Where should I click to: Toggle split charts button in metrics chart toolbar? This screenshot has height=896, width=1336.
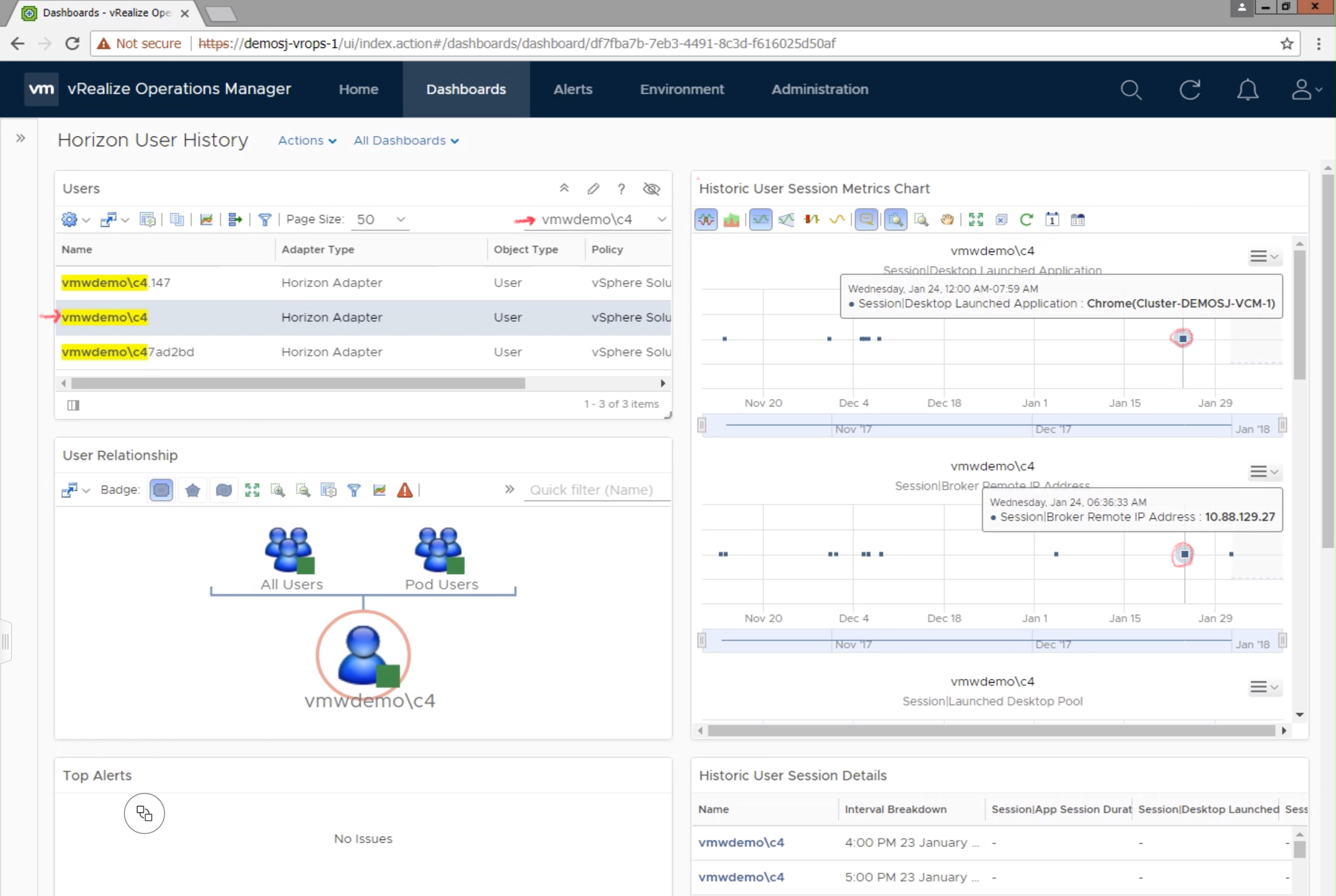pyautogui.click(x=707, y=220)
